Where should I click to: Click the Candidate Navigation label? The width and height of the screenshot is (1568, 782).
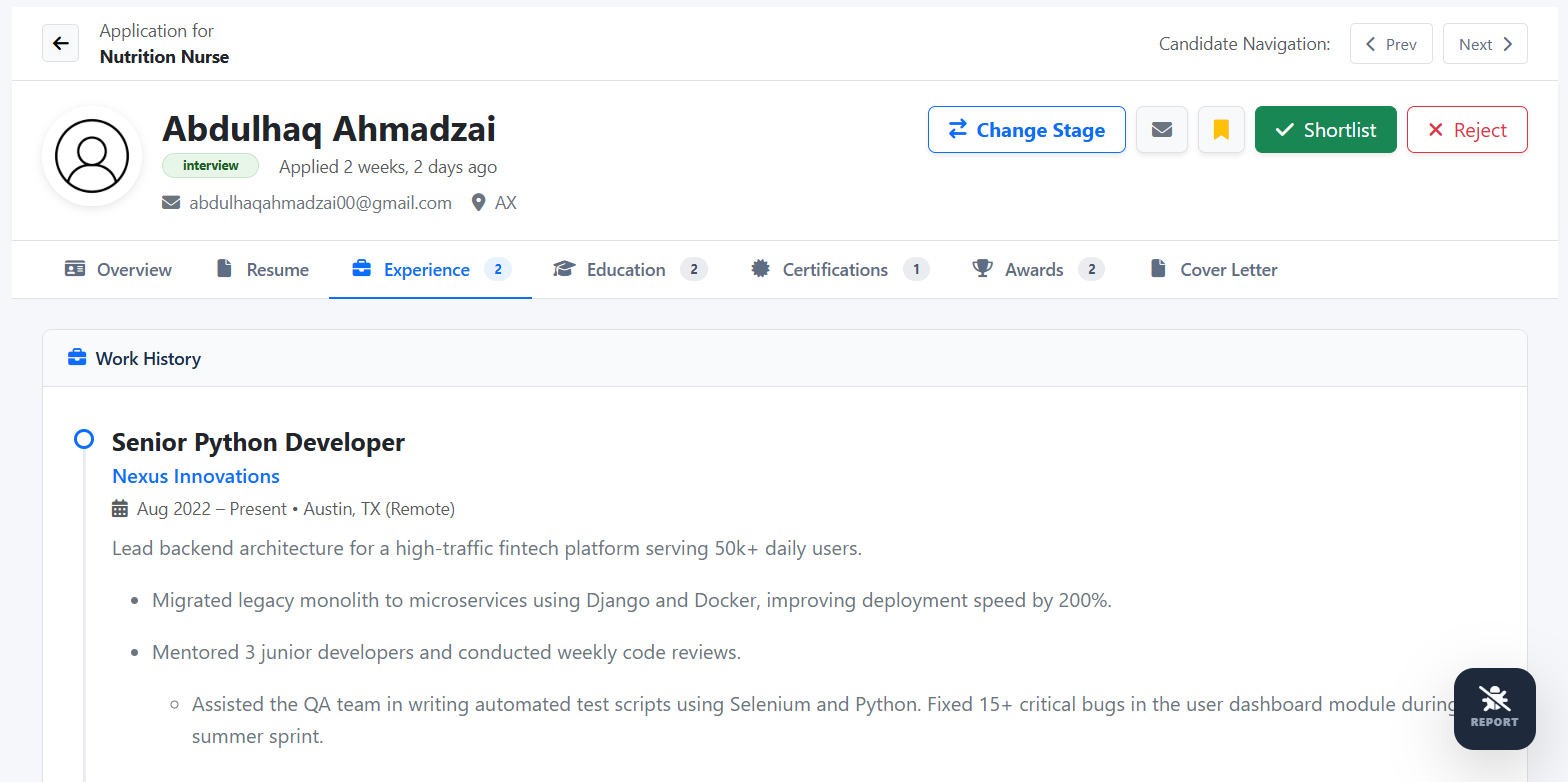[x=1245, y=44]
